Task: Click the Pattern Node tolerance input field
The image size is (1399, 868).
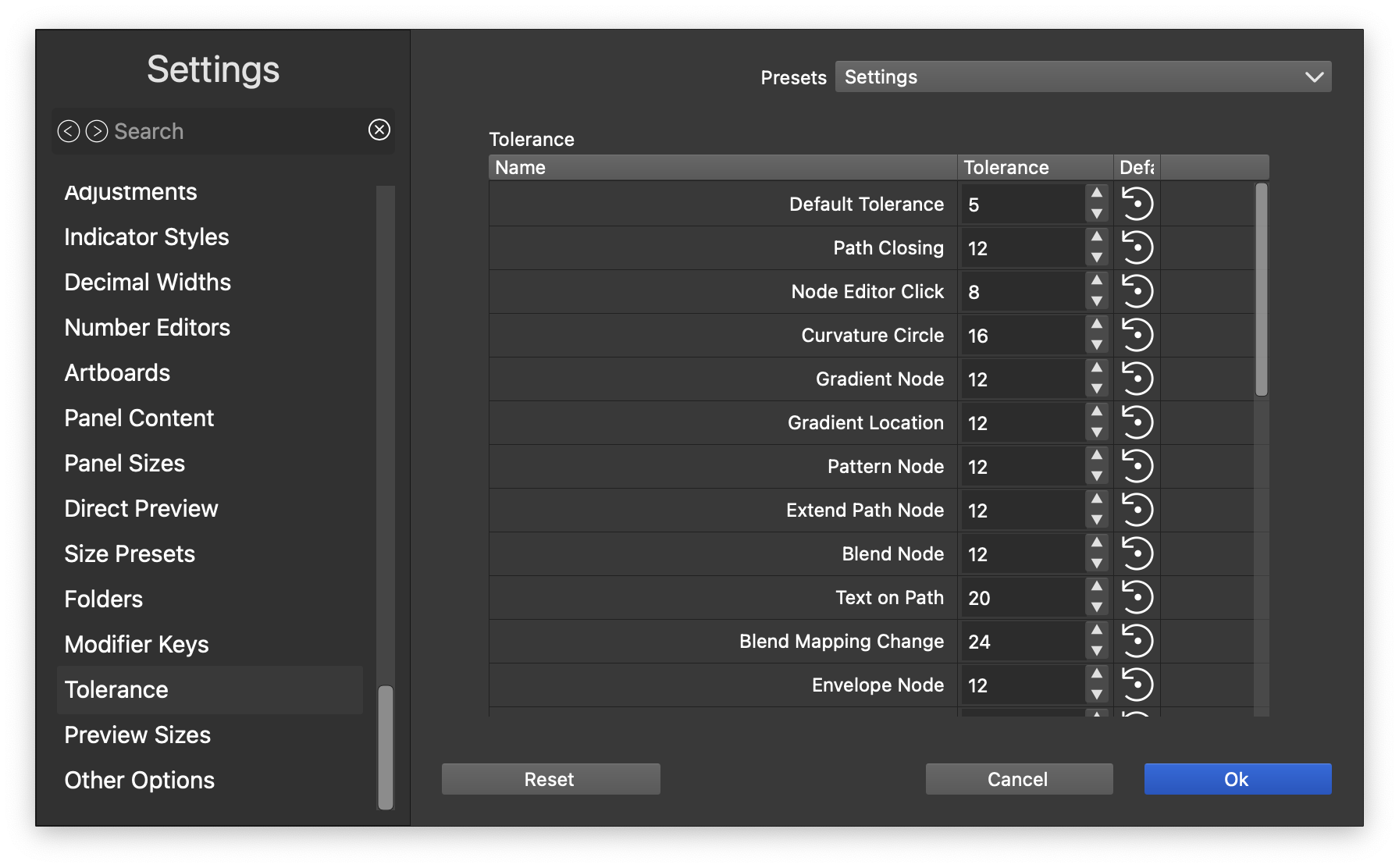Action: point(1021,467)
